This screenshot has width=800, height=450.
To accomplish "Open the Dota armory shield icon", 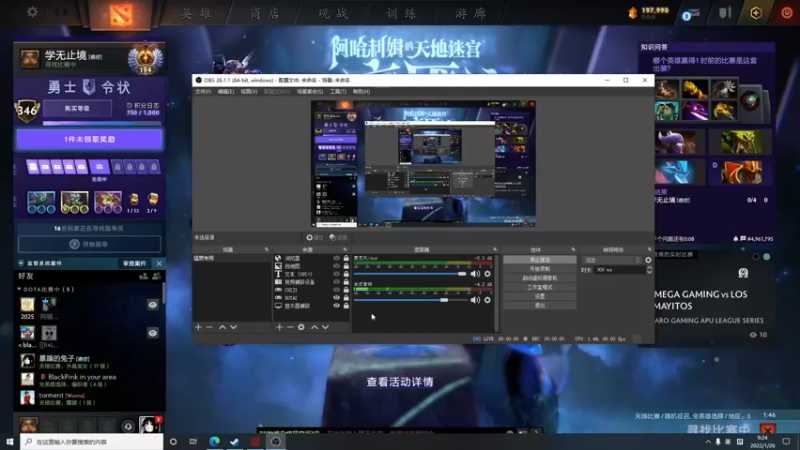I will pos(725,13).
